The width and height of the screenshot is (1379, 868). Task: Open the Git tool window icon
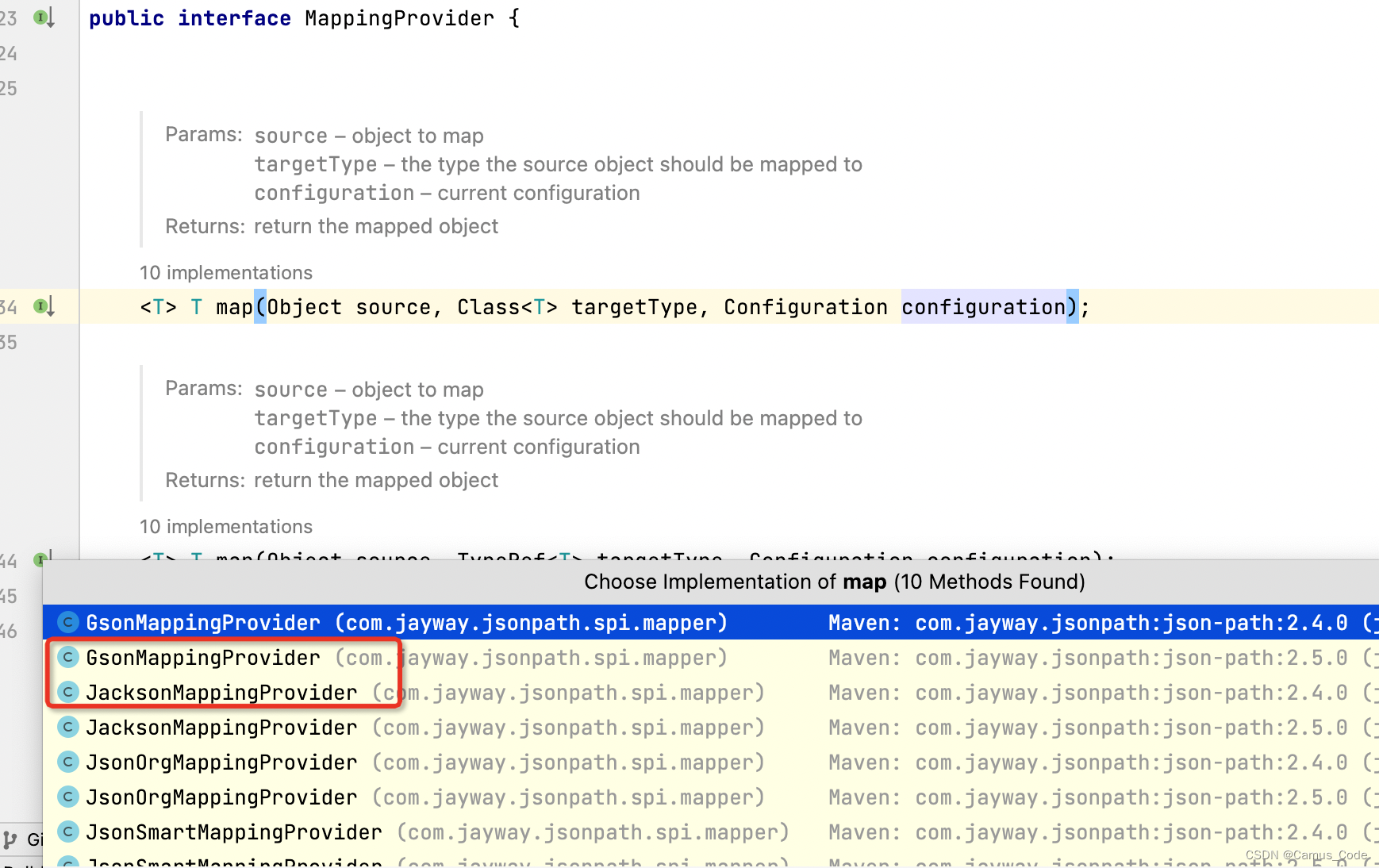(10, 839)
